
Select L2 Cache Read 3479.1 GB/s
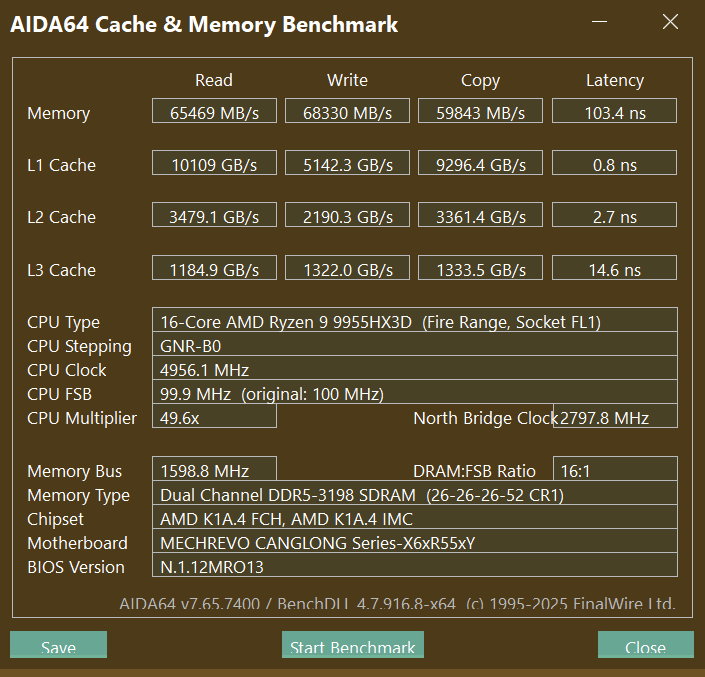214,215
